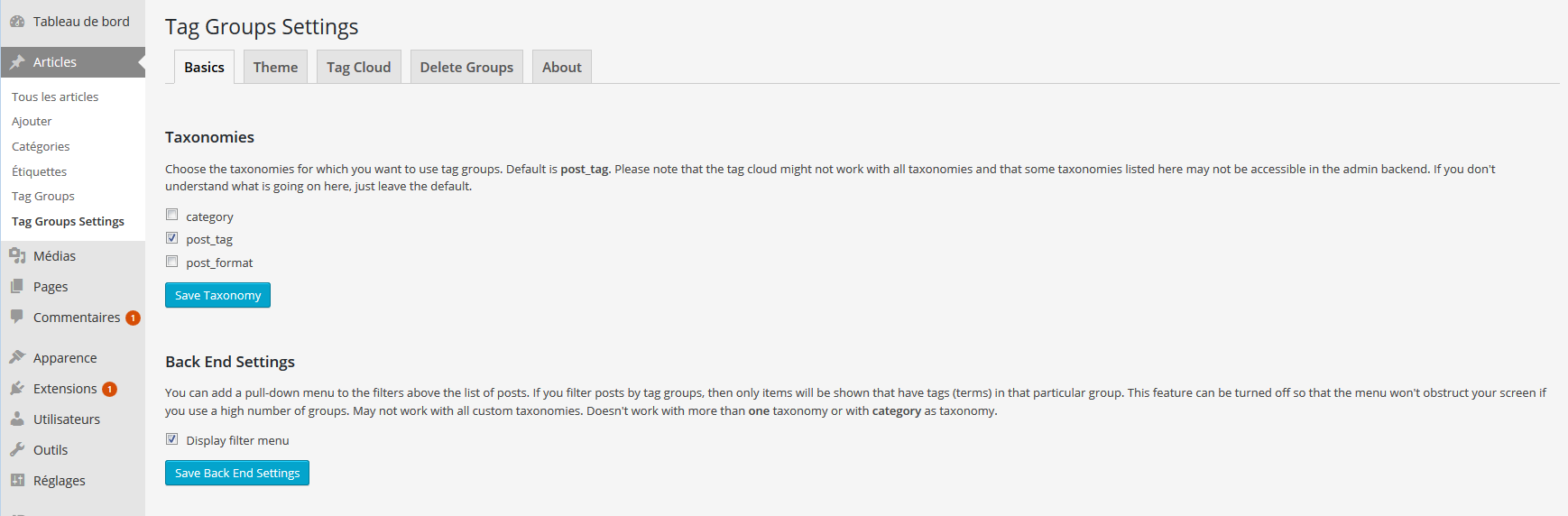
Task: Click the Apparence paintbrush icon
Action: click(17, 357)
